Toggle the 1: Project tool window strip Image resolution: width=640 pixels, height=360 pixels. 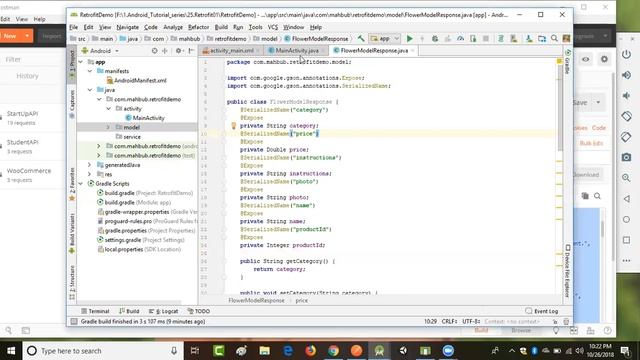point(72,64)
